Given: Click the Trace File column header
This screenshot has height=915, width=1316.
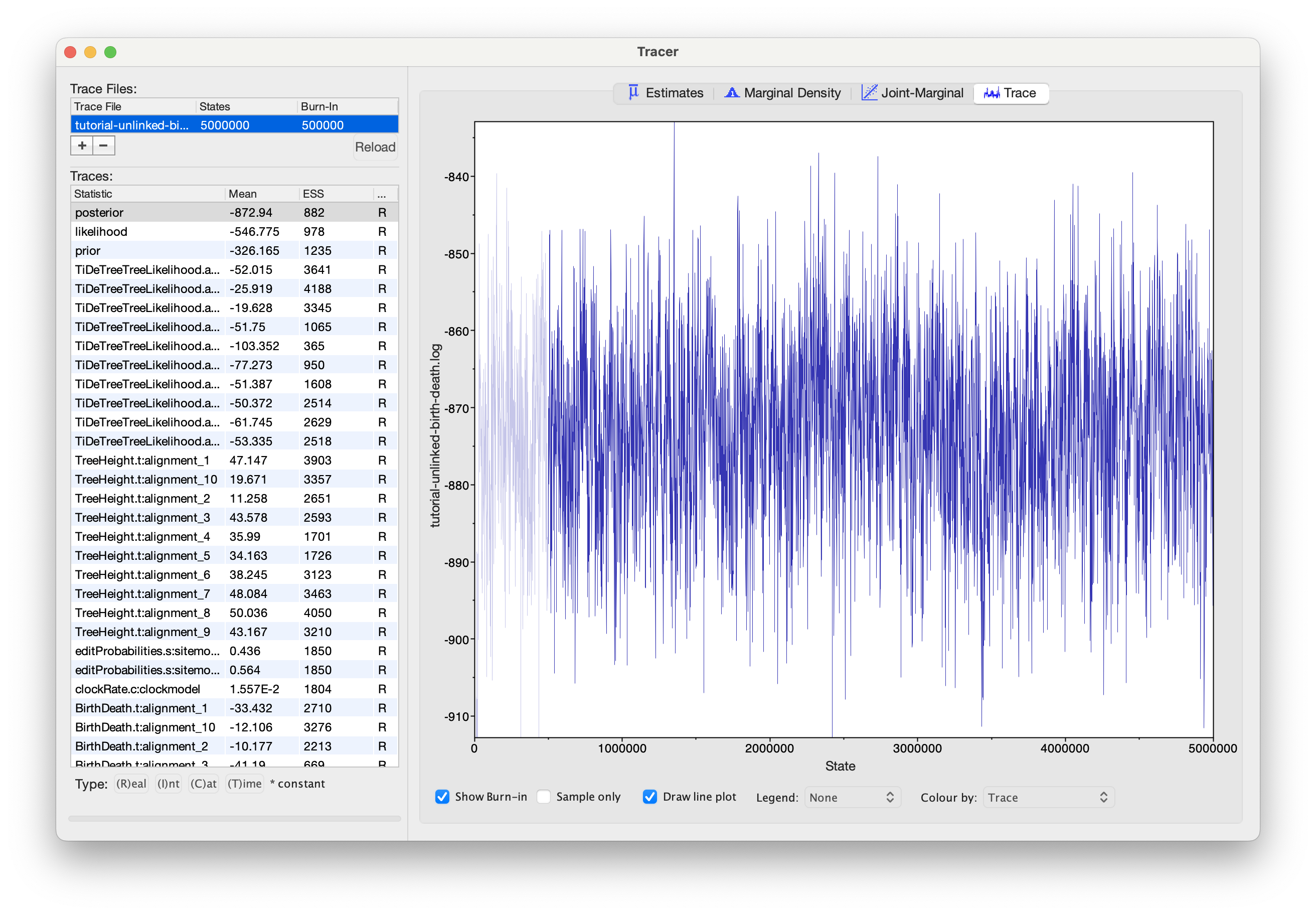Looking at the screenshot, I should tap(133, 107).
